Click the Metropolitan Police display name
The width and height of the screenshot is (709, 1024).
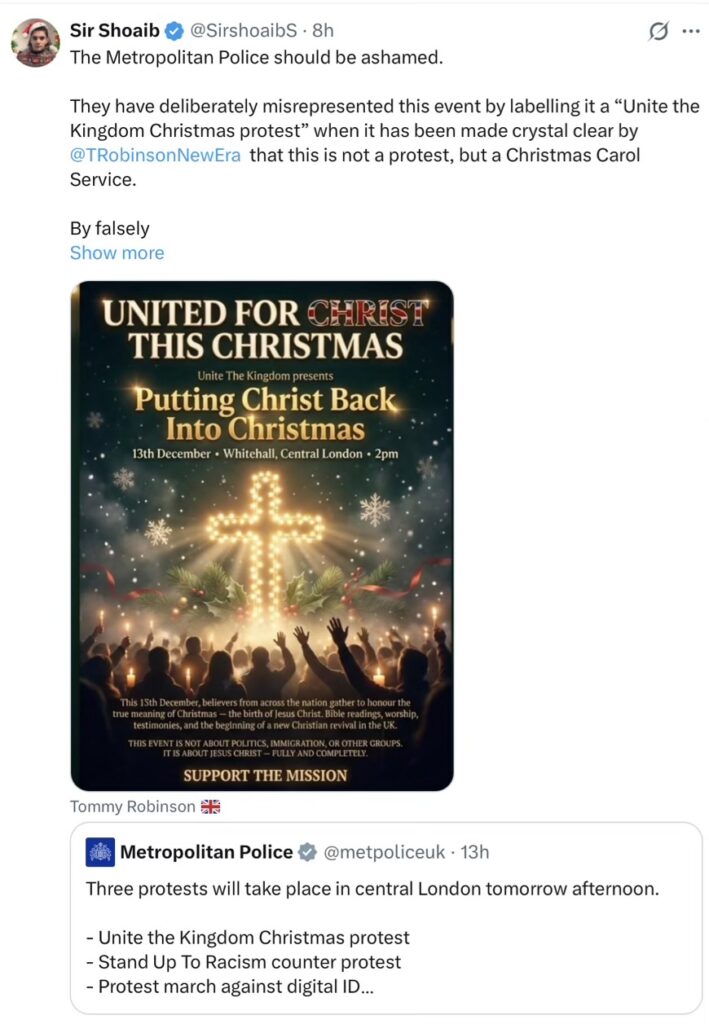(x=206, y=852)
